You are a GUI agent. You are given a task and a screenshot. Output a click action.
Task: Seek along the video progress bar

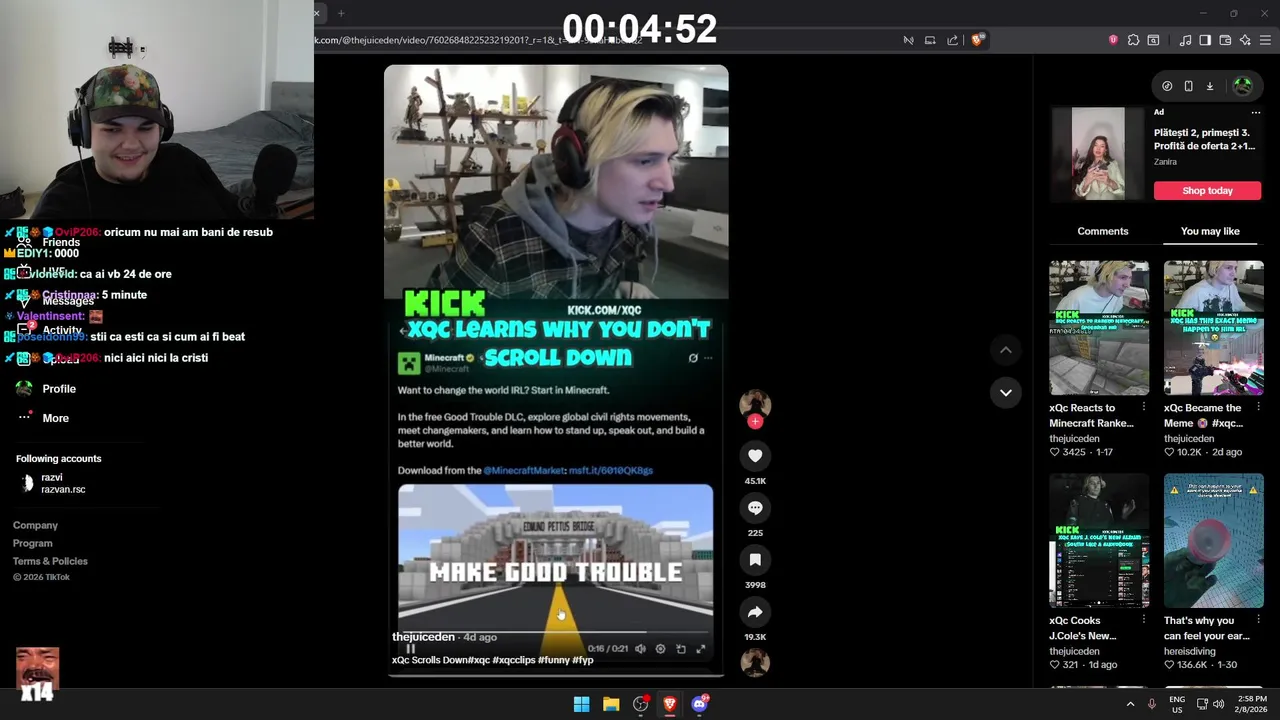555,633
